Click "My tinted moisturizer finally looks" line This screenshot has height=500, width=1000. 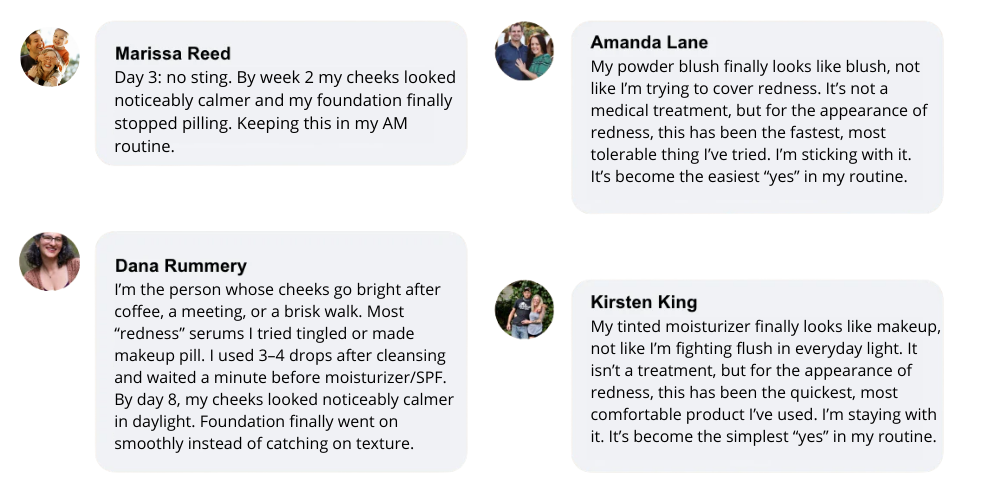pos(765,326)
